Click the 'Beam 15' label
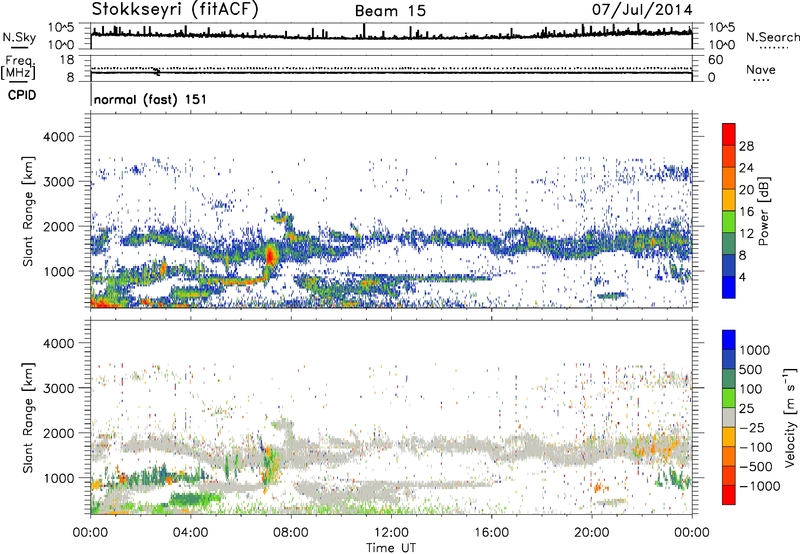Screen dimensions: 800x554 [390, 11]
